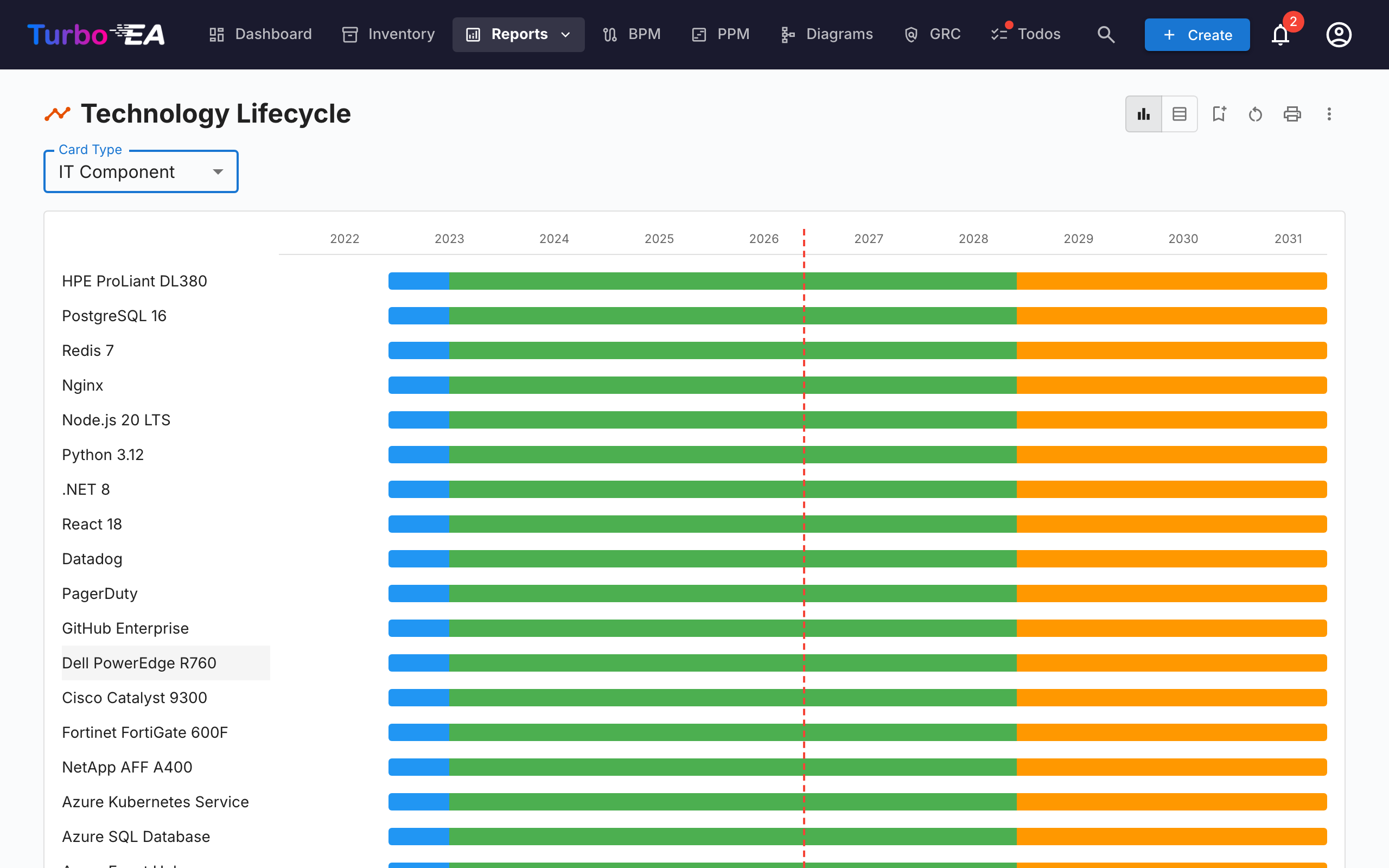Select HPE ProLiant DL380 row label
The image size is (1389, 868).
point(135,280)
